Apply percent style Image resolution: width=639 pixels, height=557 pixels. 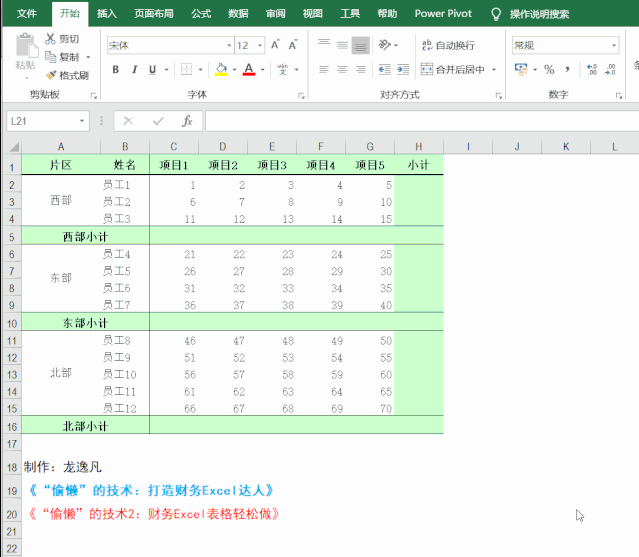(549, 70)
